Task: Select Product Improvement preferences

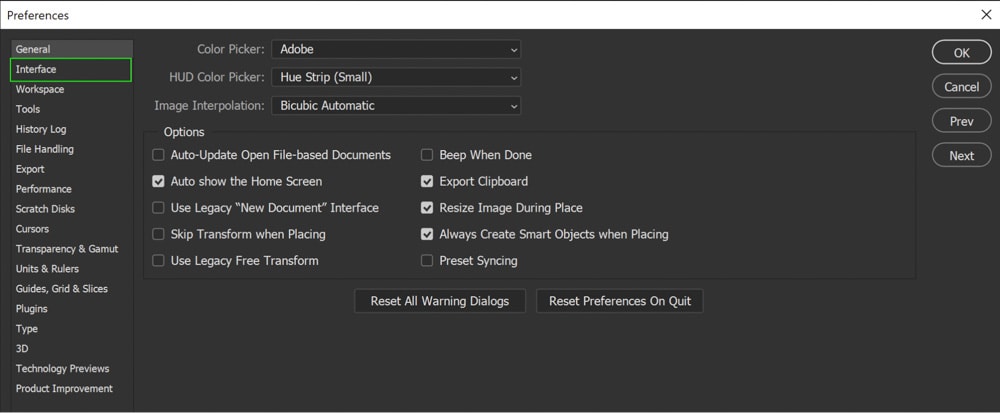Action: (x=71, y=388)
